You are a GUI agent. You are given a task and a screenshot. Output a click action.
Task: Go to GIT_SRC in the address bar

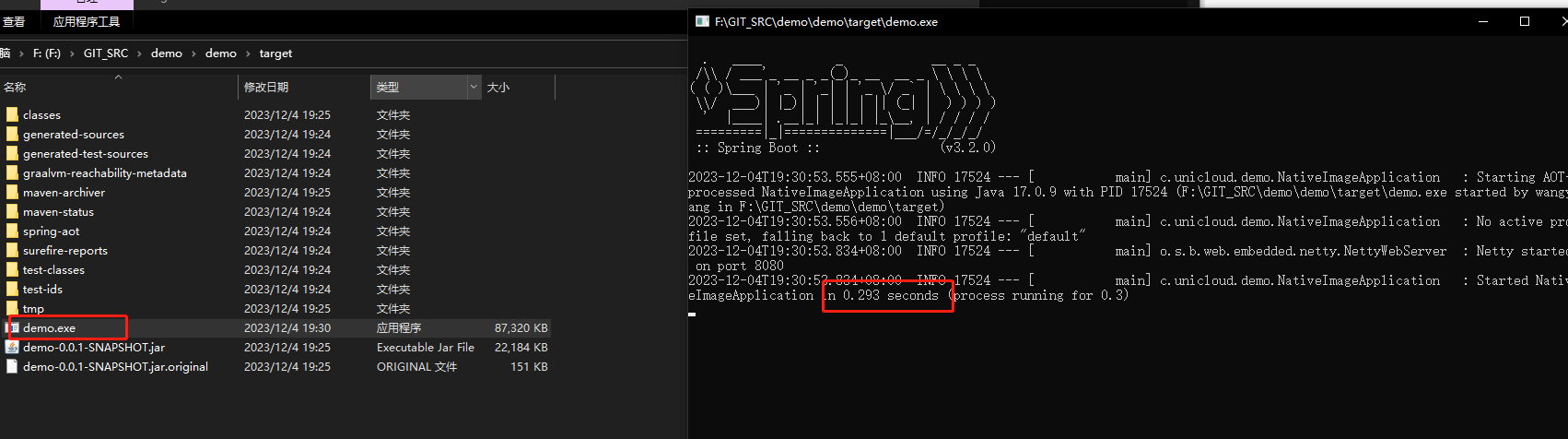tap(106, 53)
